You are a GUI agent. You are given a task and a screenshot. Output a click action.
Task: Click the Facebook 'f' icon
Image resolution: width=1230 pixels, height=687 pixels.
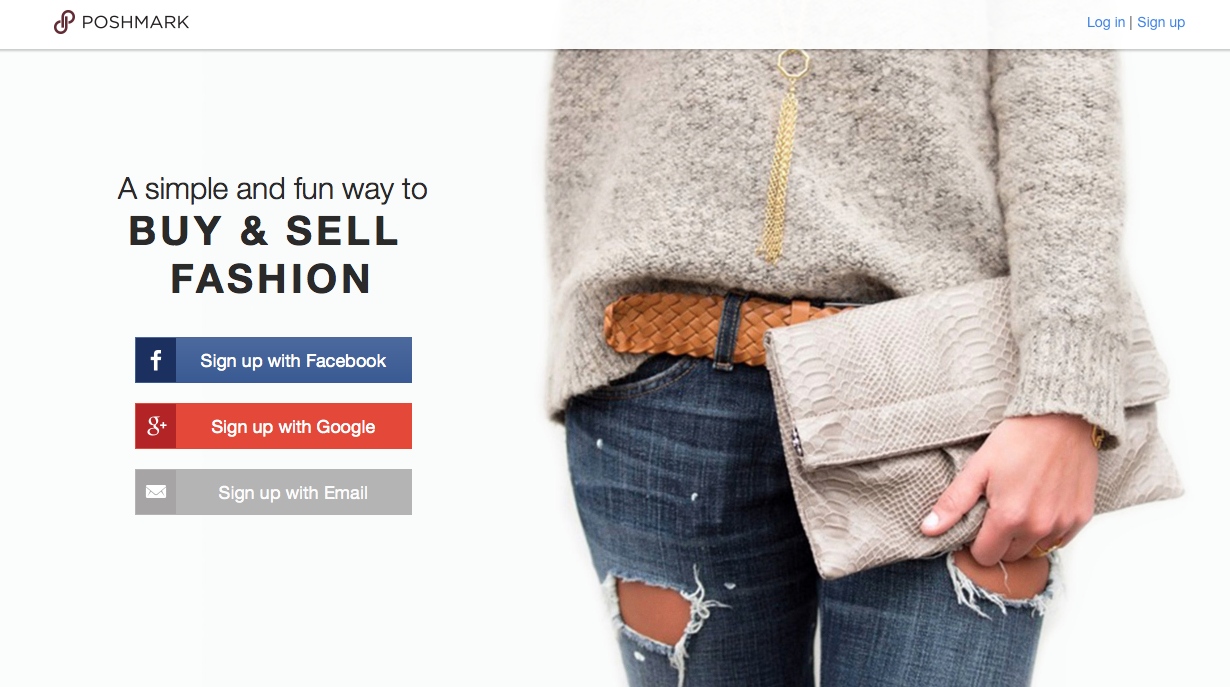pyautogui.click(x=156, y=360)
